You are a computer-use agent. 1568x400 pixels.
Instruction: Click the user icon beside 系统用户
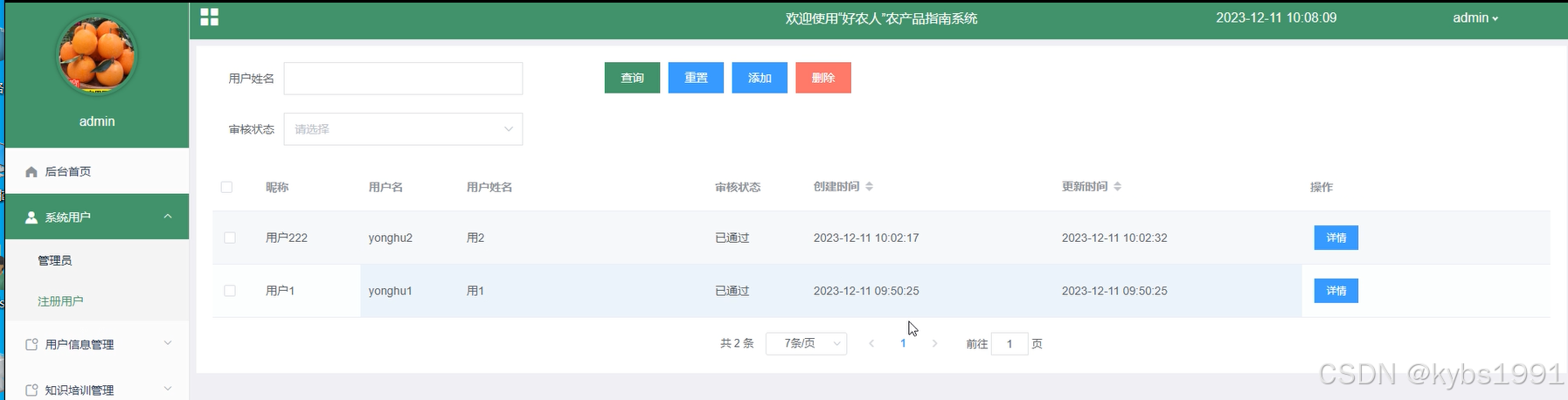[x=31, y=217]
